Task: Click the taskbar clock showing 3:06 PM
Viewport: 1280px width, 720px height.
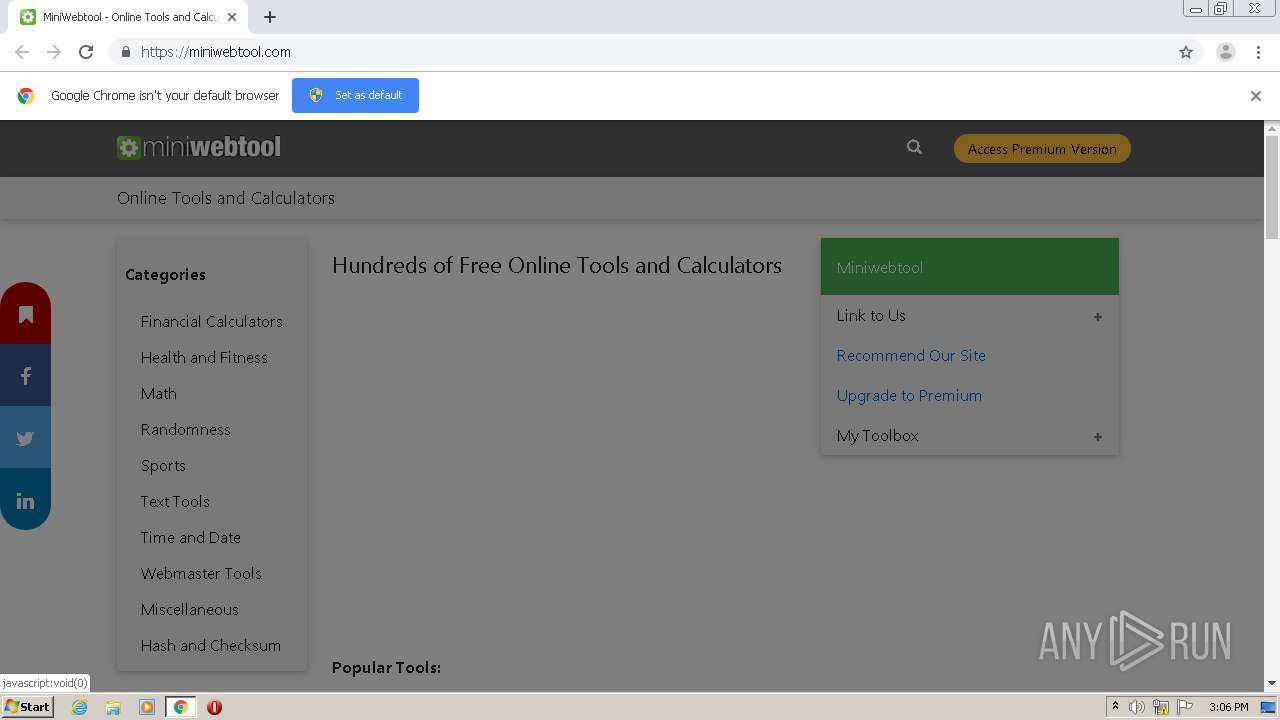Action: pyautogui.click(x=1228, y=707)
